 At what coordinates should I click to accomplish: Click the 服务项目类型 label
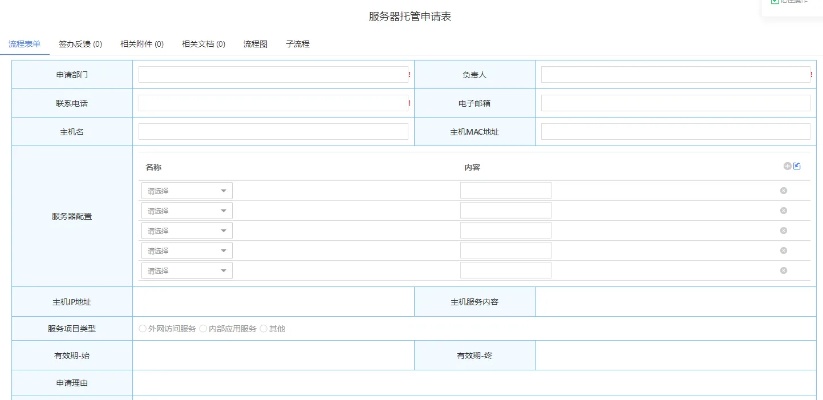(x=72, y=329)
